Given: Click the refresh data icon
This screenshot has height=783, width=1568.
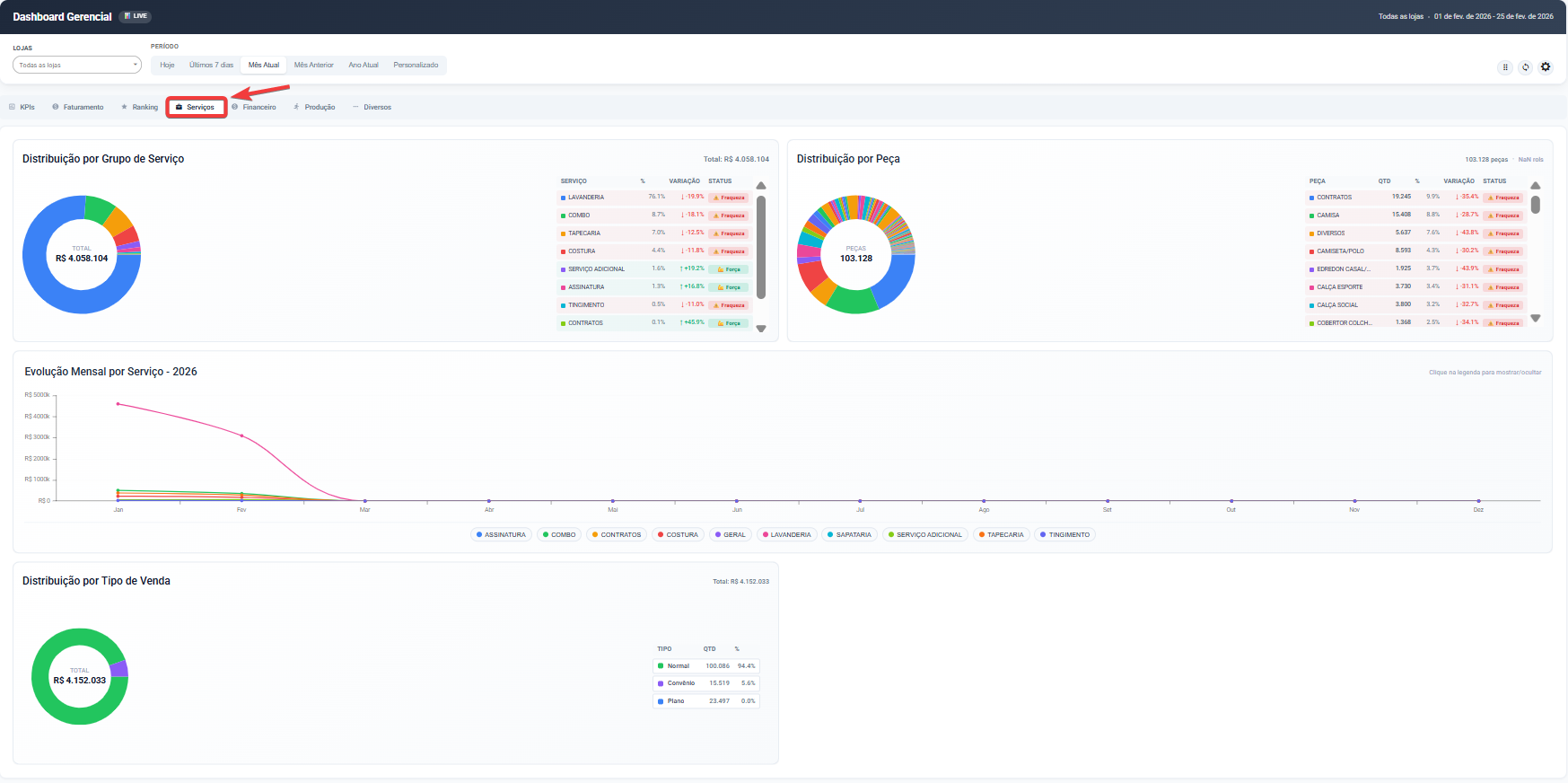Looking at the screenshot, I should [x=1525, y=67].
